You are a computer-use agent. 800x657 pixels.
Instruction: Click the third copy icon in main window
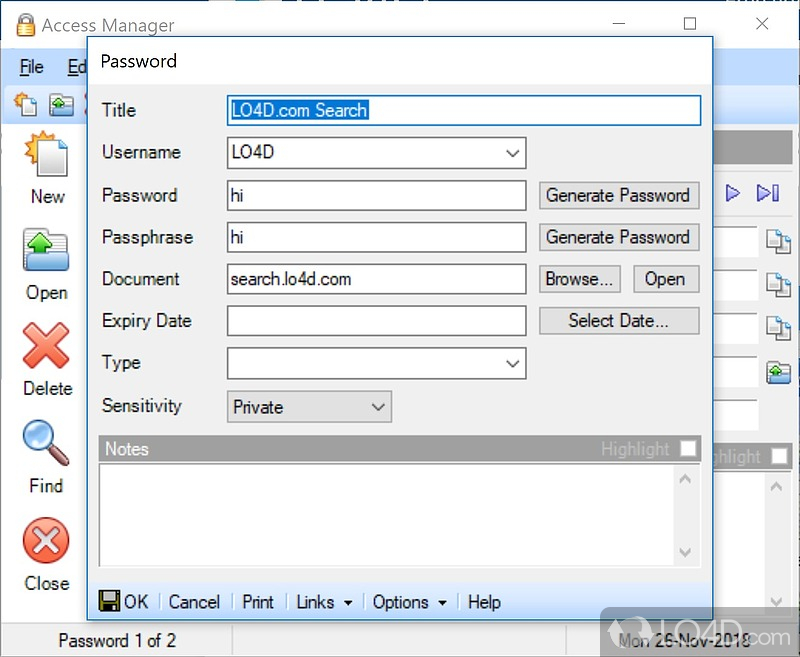(x=779, y=328)
